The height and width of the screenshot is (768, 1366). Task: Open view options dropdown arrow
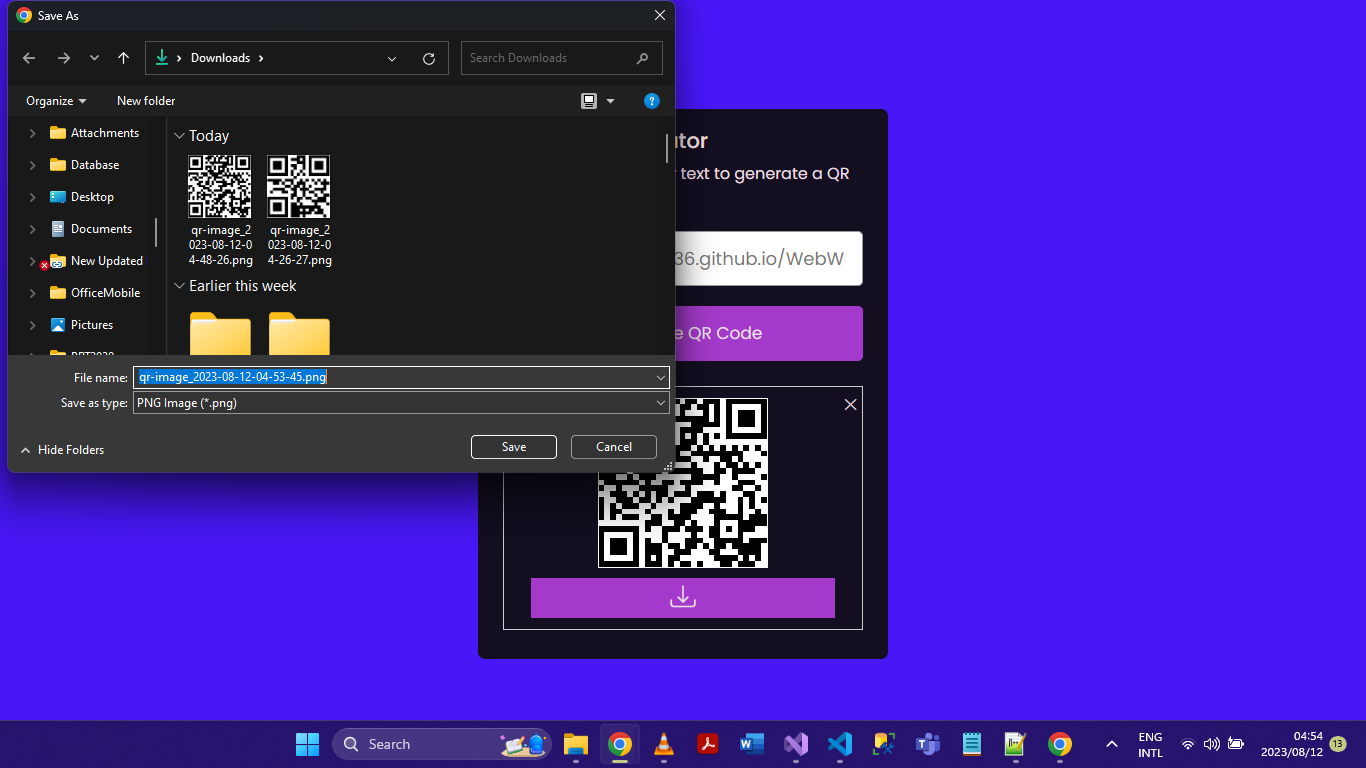coord(610,101)
